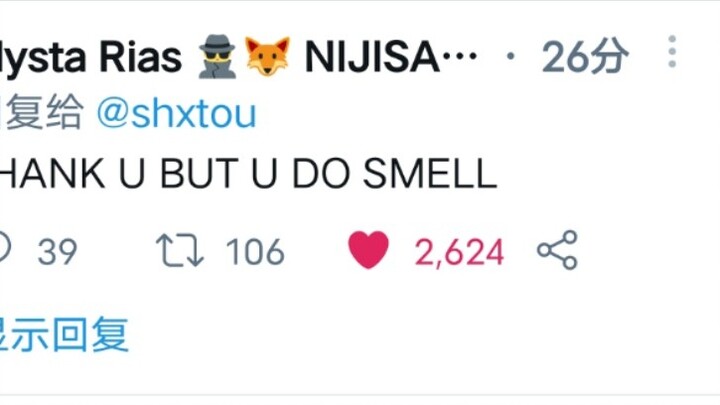This screenshot has height=405, width=720.
Task: Open the @shxtou profile link
Action: pos(176,114)
